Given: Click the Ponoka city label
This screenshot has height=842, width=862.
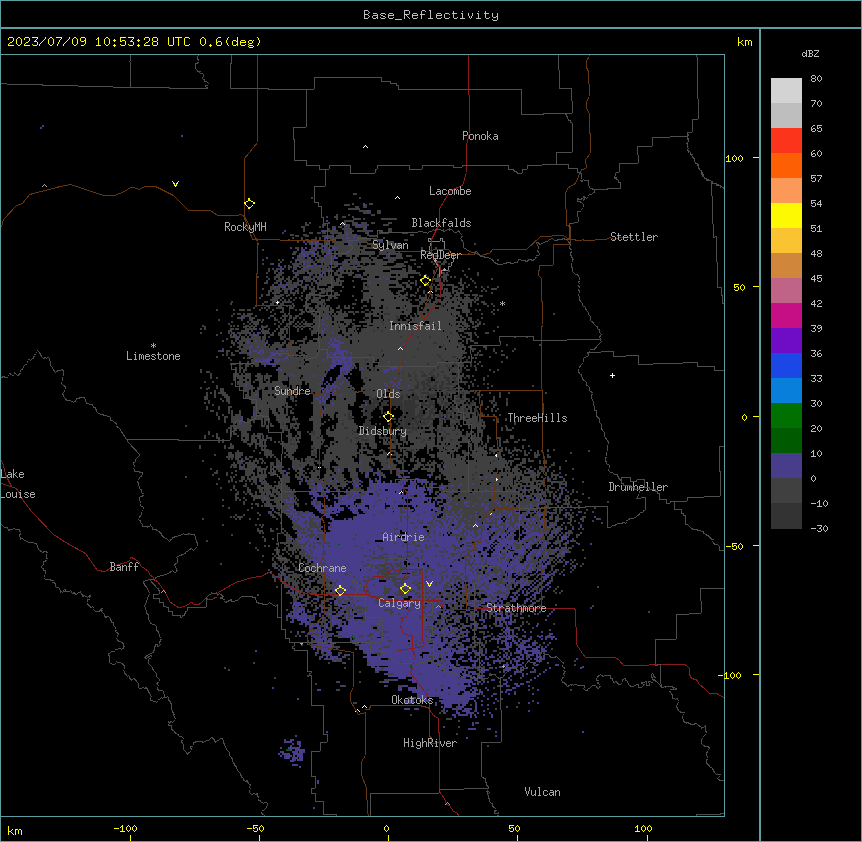Looking at the screenshot, I should [x=480, y=136].
